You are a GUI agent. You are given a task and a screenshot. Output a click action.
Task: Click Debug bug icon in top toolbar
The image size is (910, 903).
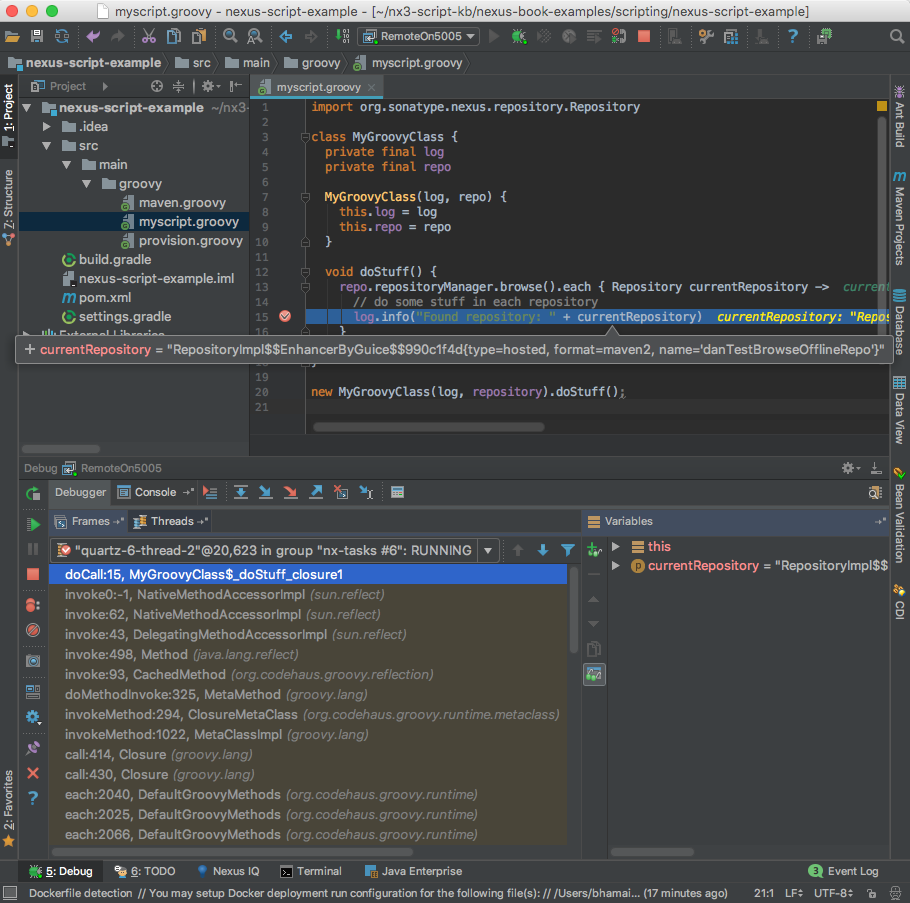(x=518, y=36)
